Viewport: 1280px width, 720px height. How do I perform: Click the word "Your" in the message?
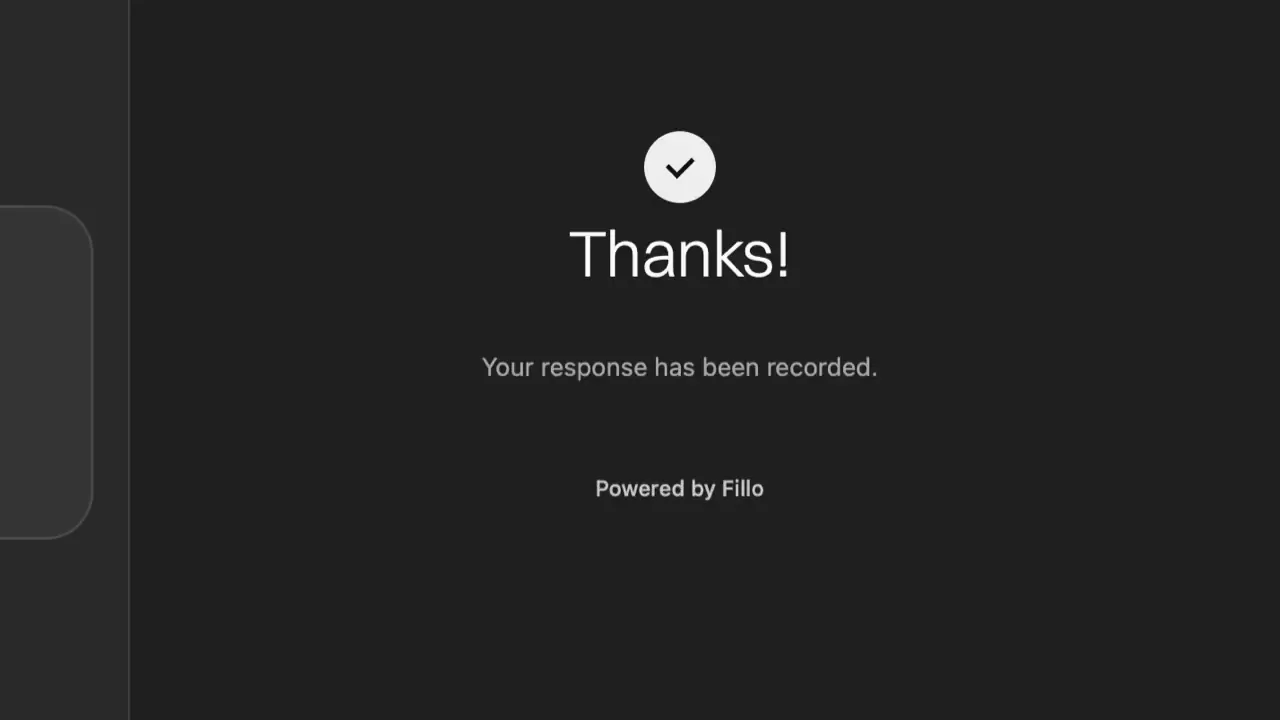507,367
